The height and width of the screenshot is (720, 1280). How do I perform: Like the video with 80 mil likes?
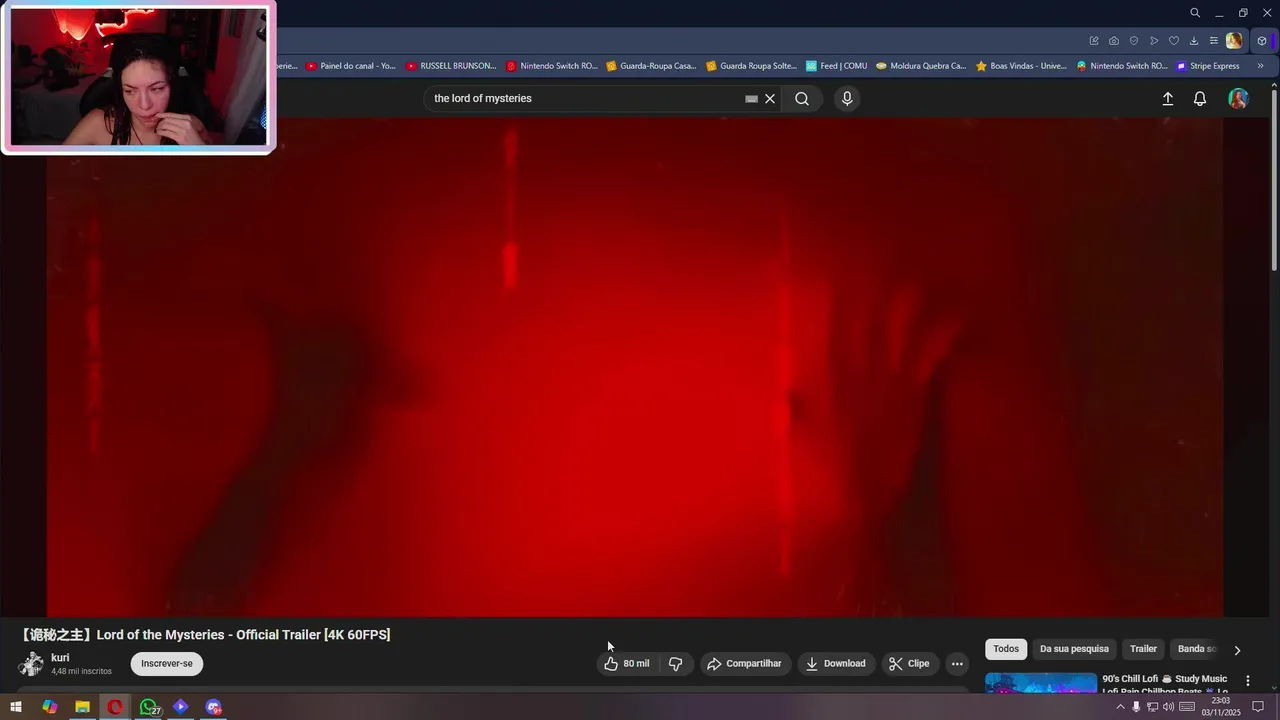(x=627, y=664)
